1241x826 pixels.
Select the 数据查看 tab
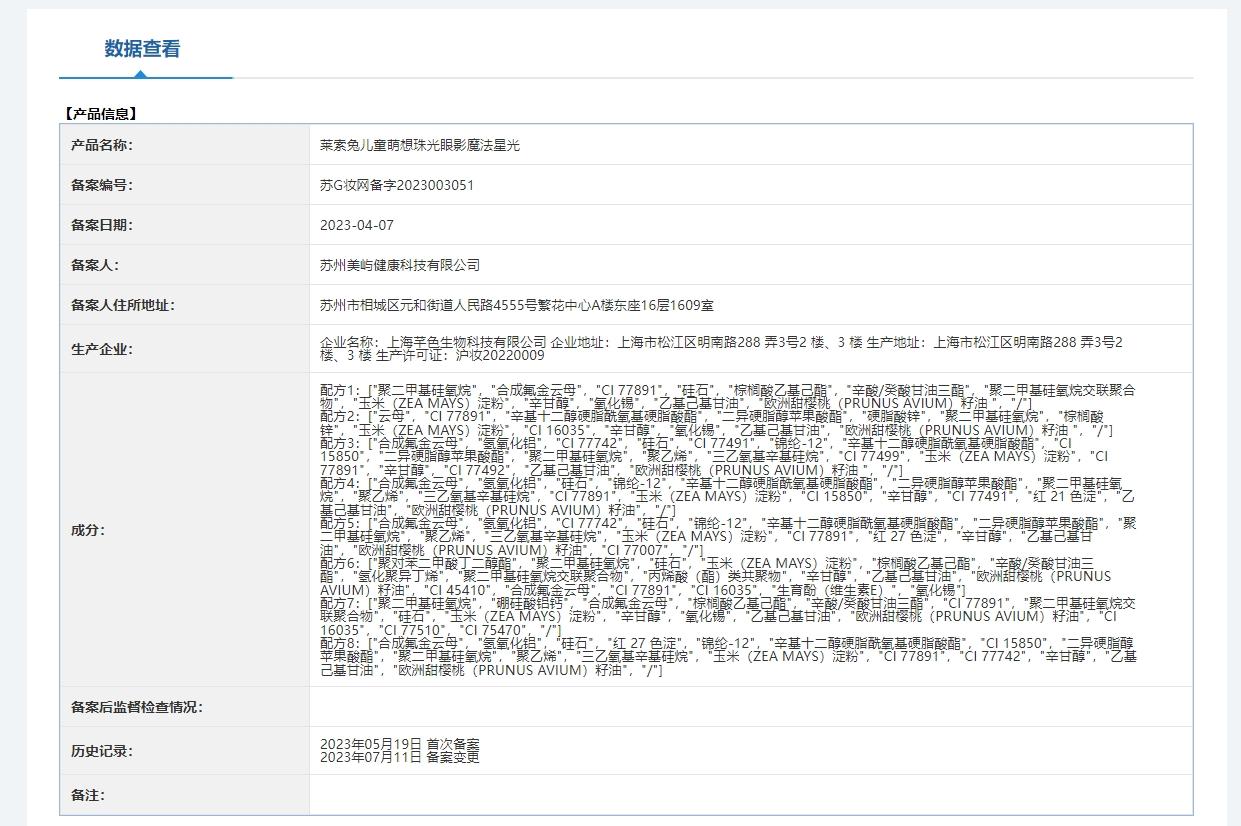tap(142, 49)
